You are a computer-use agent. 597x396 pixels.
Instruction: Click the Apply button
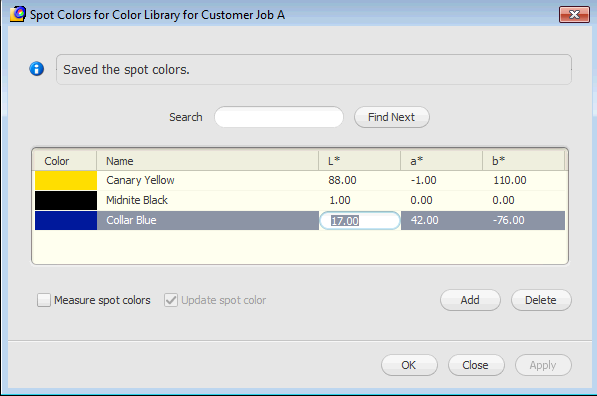pyautogui.click(x=543, y=365)
